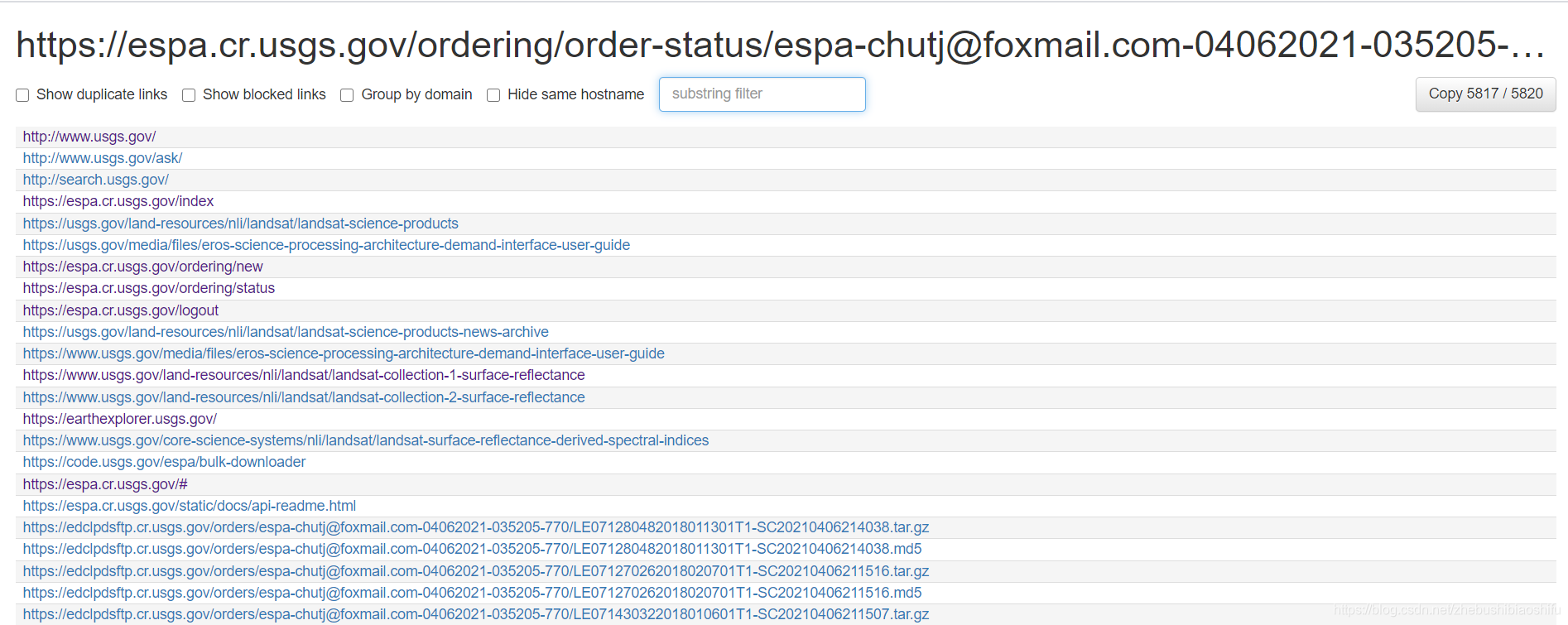Click the espa logout link
Image resolution: width=1568 pixels, height=625 pixels.
tap(121, 310)
